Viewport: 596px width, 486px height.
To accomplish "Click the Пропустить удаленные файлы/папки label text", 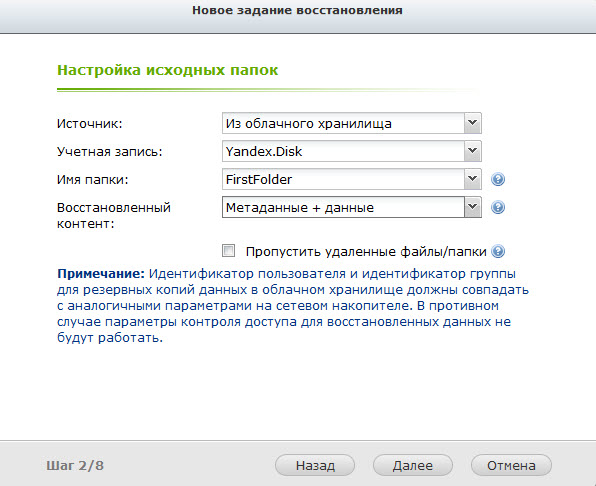I will pos(366,252).
